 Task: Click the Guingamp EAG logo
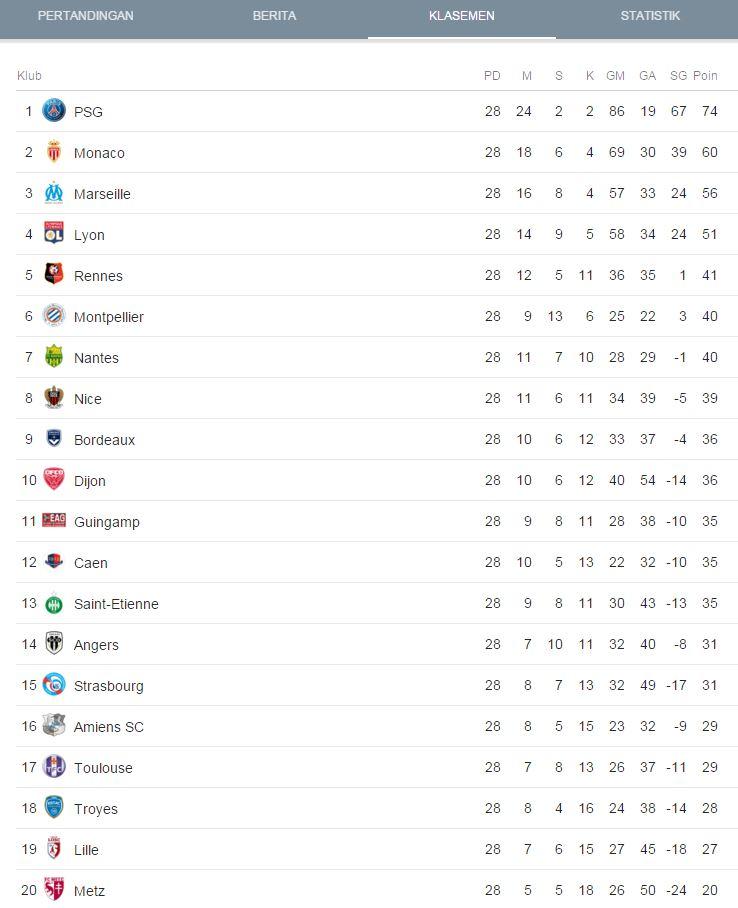(x=54, y=521)
